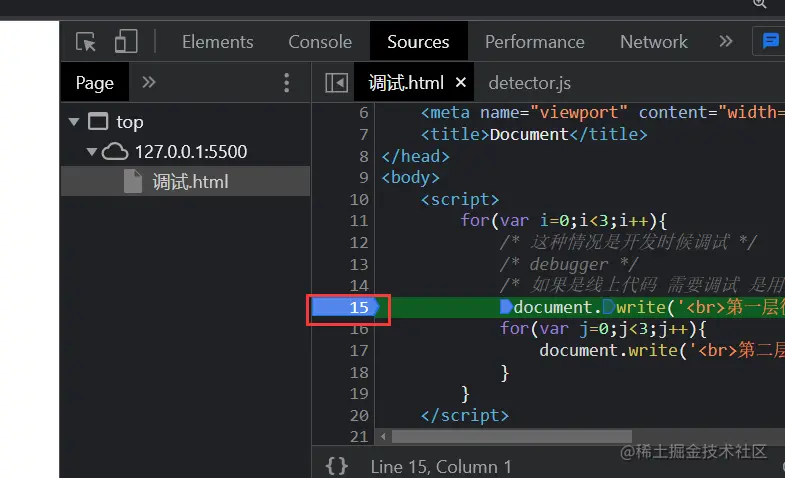Click the toggle navigator sidebar icon
785x478 pixels.
[x=337, y=83]
